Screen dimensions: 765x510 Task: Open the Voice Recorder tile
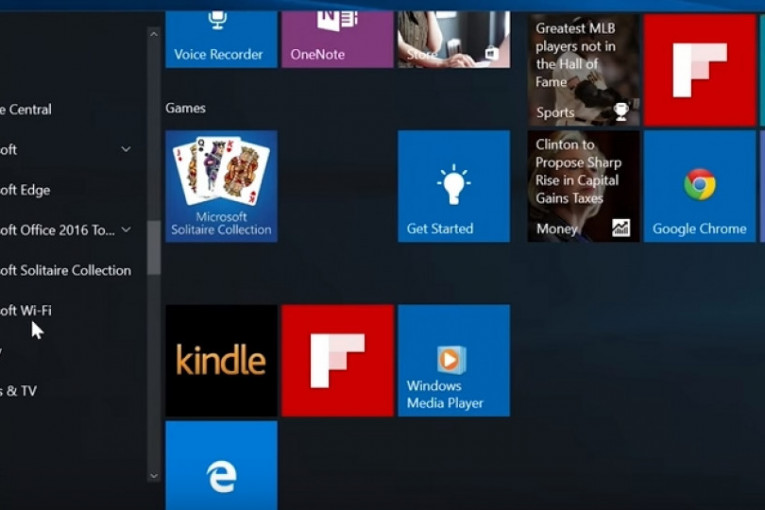[221, 40]
